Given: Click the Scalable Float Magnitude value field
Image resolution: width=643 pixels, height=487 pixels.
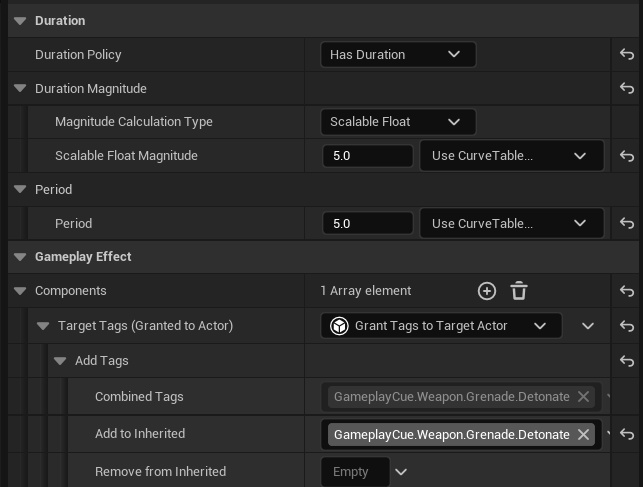Looking at the screenshot, I should pos(367,156).
